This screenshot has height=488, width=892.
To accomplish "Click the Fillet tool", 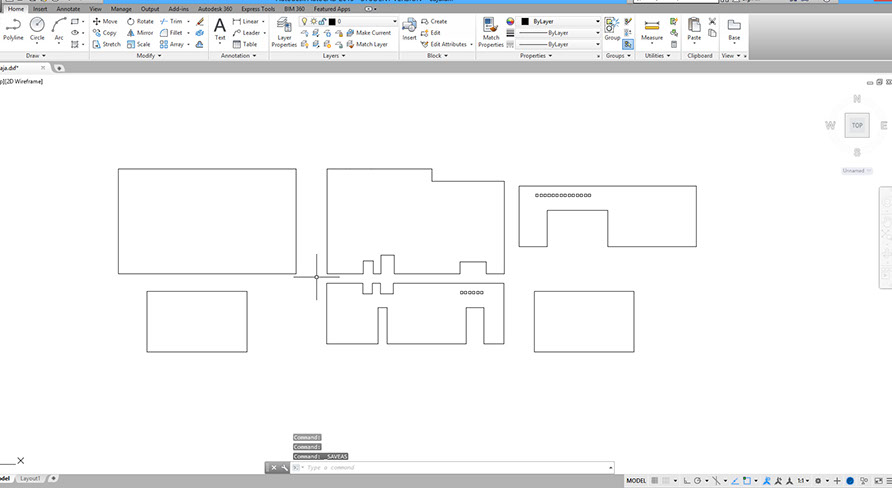I will (171, 32).
